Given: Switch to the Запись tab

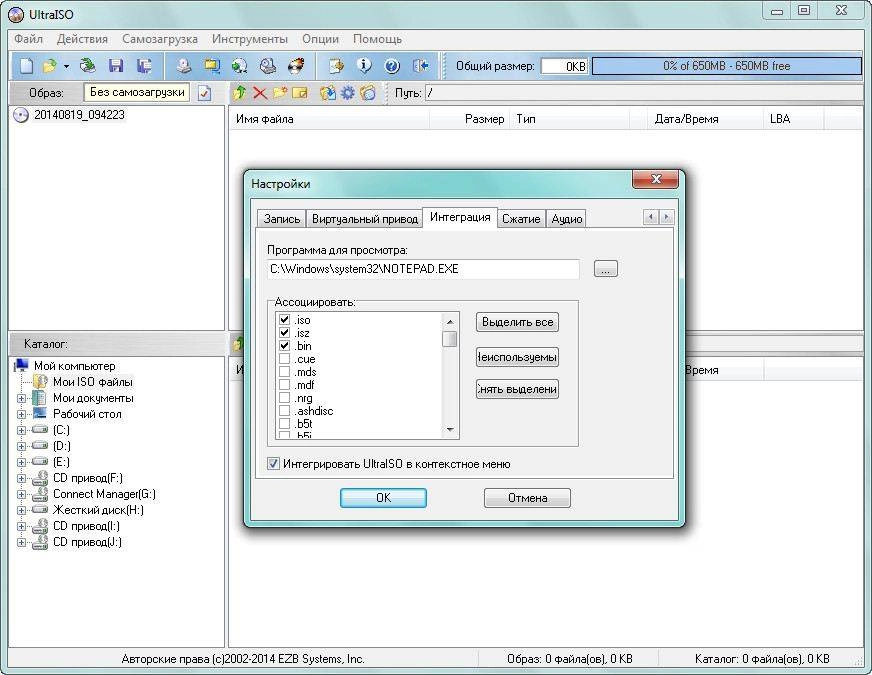Looking at the screenshot, I should (x=281, y=219).
